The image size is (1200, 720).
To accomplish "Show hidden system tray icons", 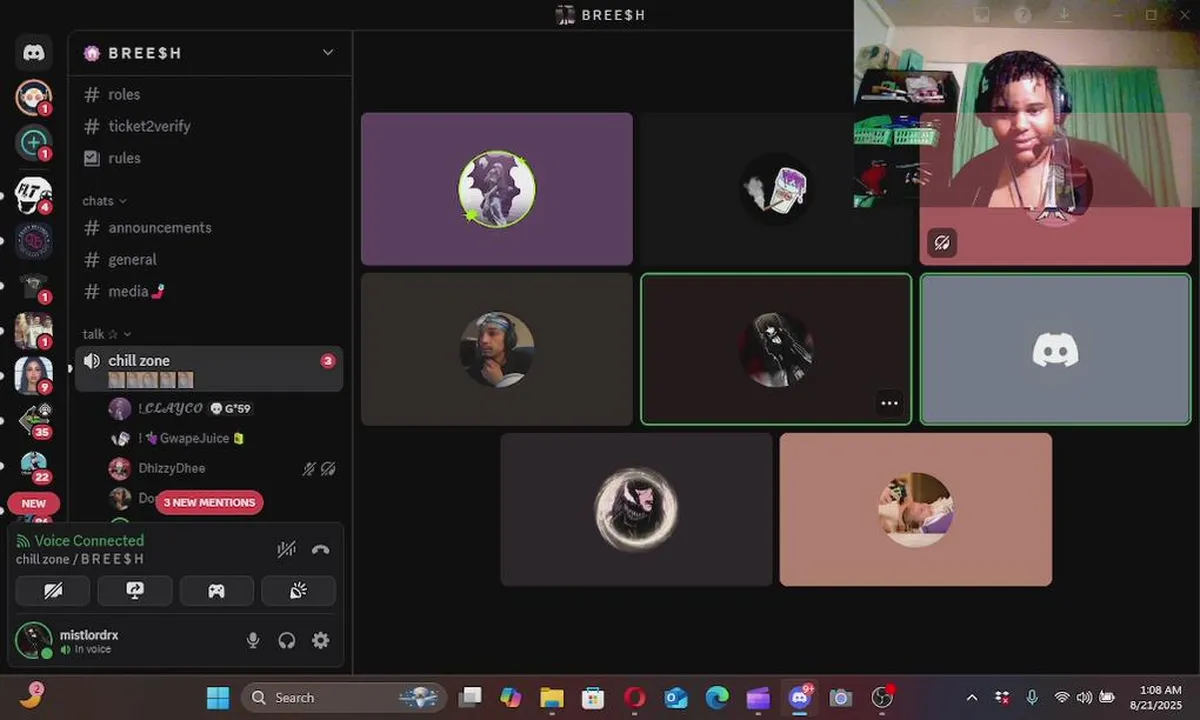I will pos(971,697).
